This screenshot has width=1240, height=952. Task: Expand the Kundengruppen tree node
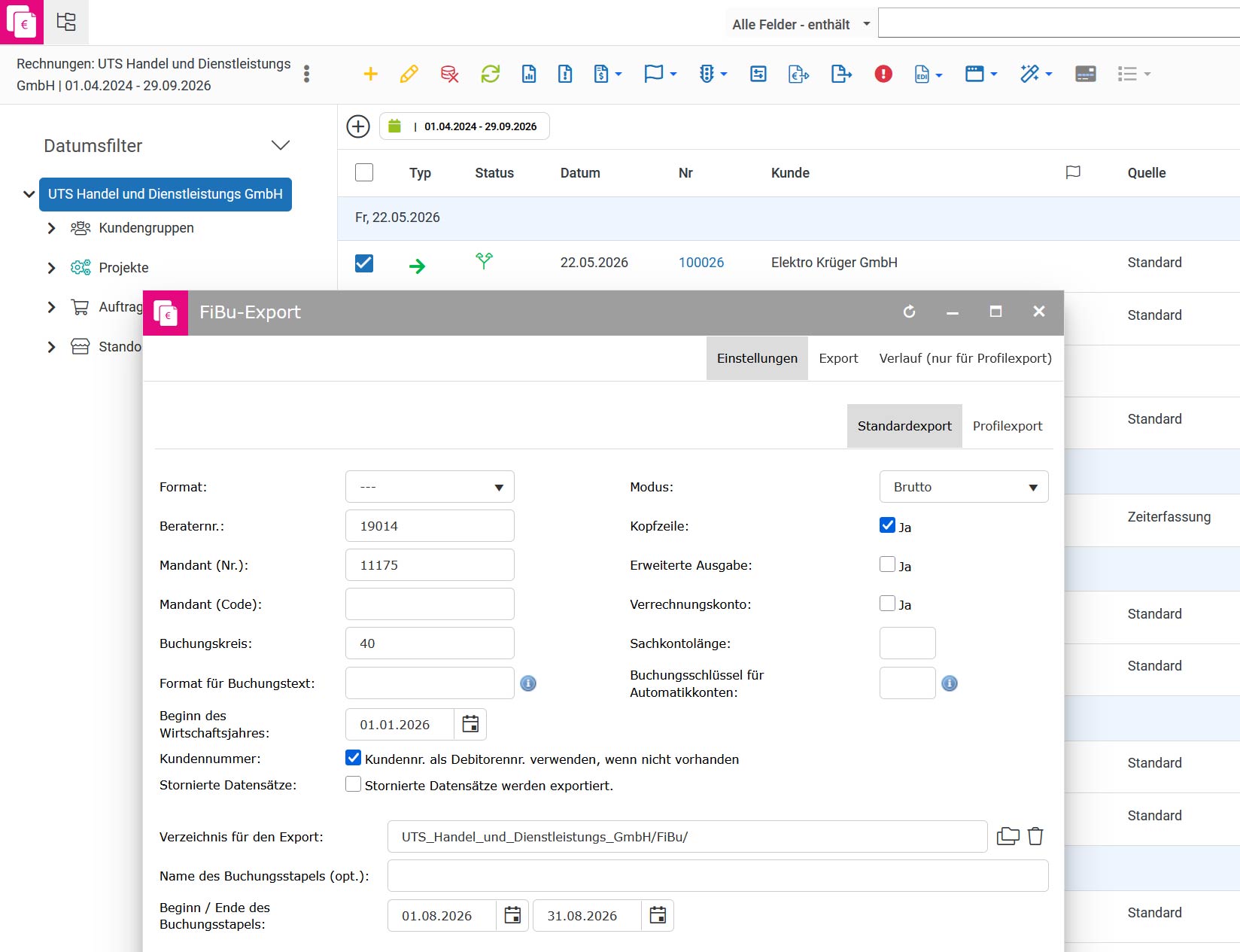(x=51, y=228)
